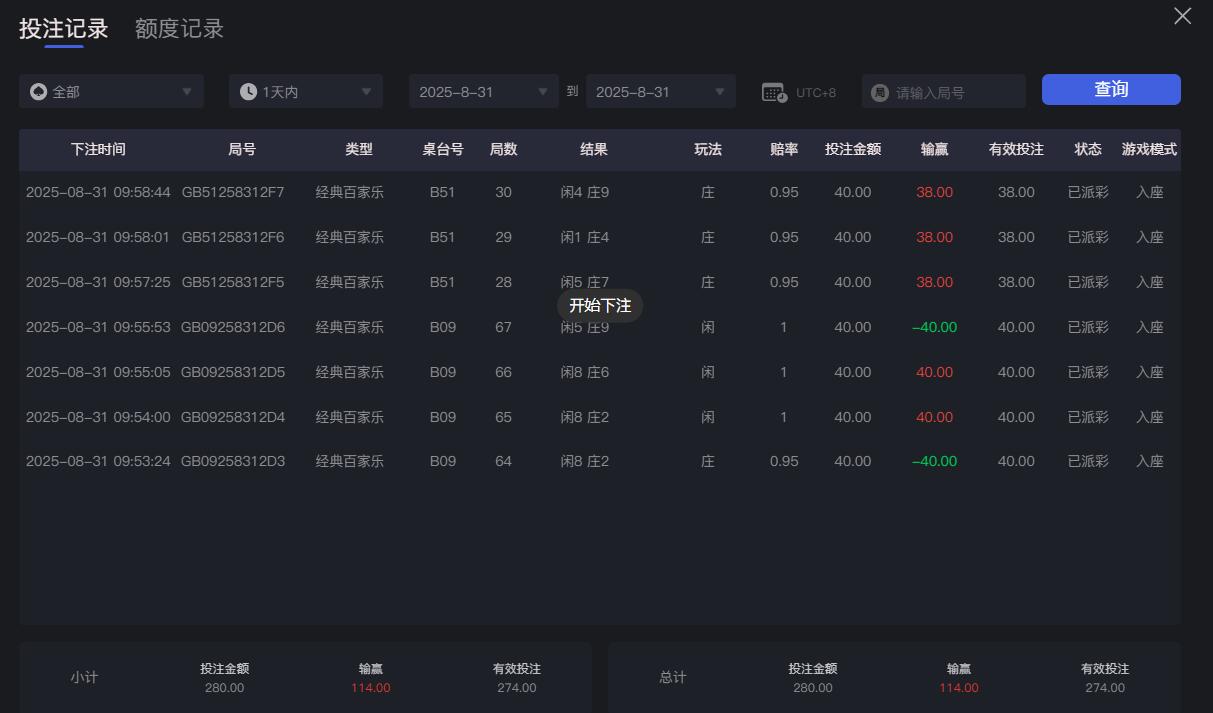Click the UTC+8 timezone calendar icon
The width and height of the screenshot is (1213, 713).
click(x=772, y=91)
